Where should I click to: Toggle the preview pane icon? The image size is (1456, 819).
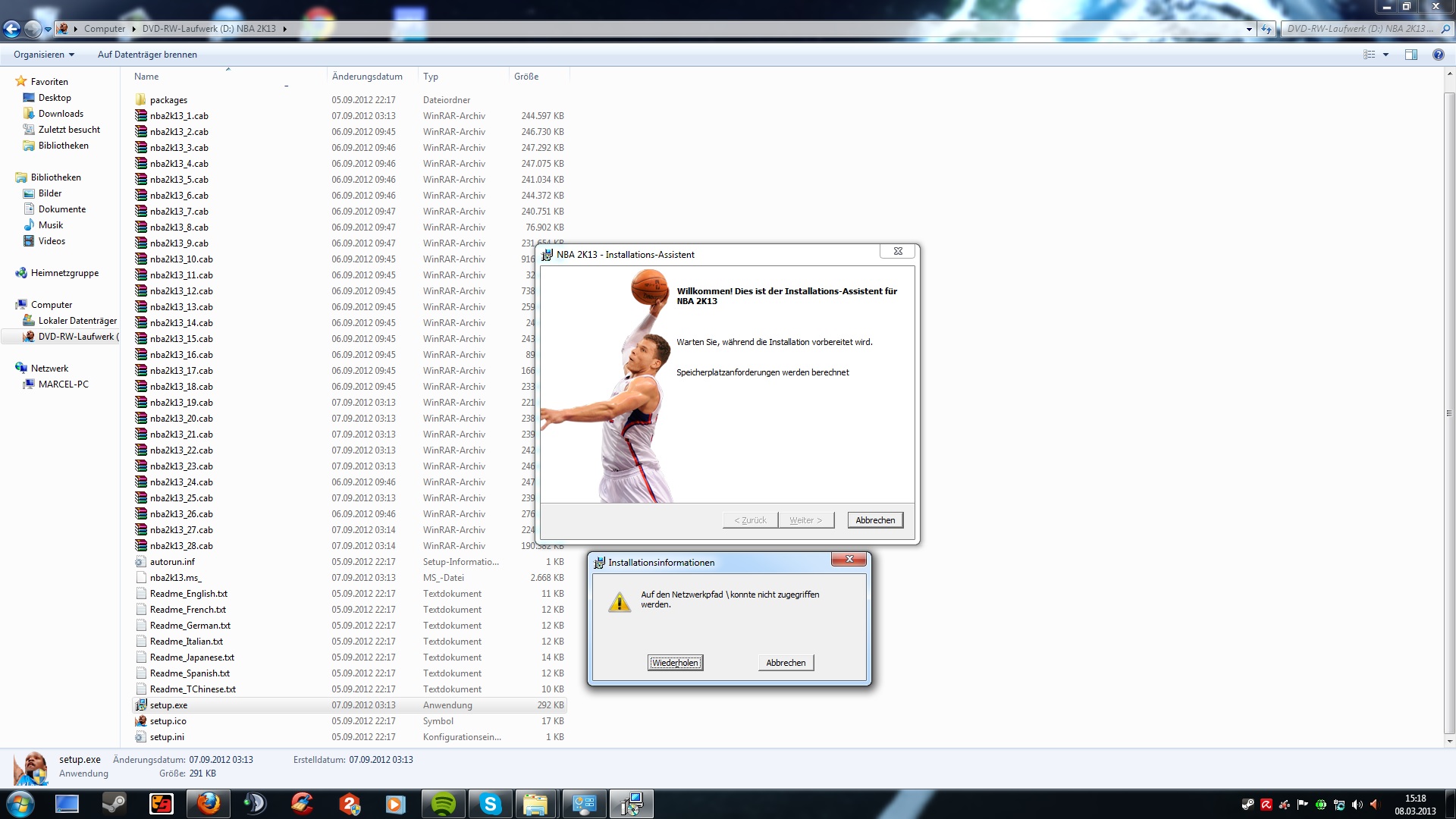click(x=1410, y=55)
